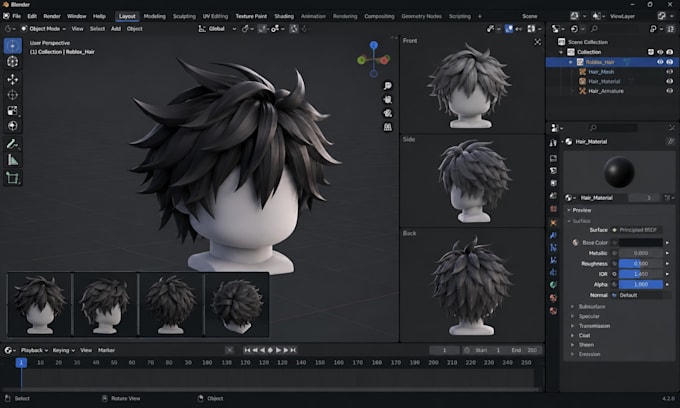Open the Add menu in viewport header
The height and width of the screenshot is (408, 680).
click(x=116, y=29)
